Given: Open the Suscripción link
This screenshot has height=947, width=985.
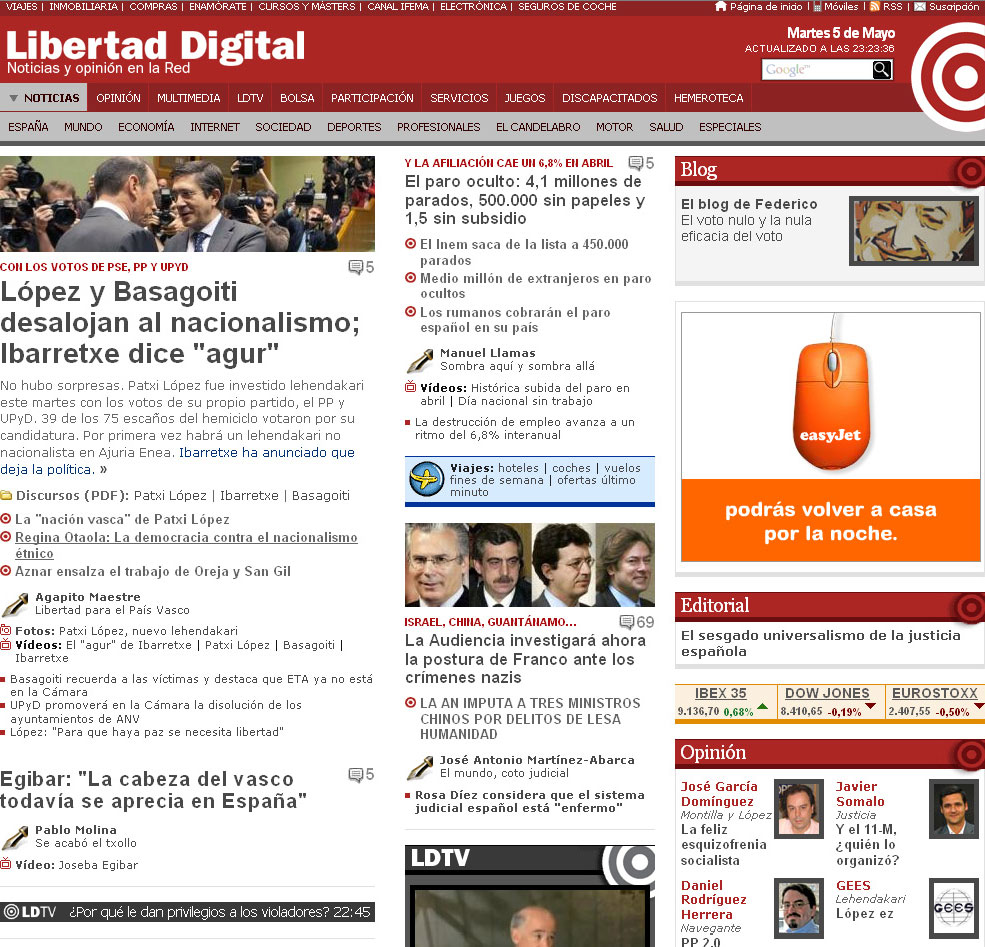Looking at the screenshot, I should (953, 7).
